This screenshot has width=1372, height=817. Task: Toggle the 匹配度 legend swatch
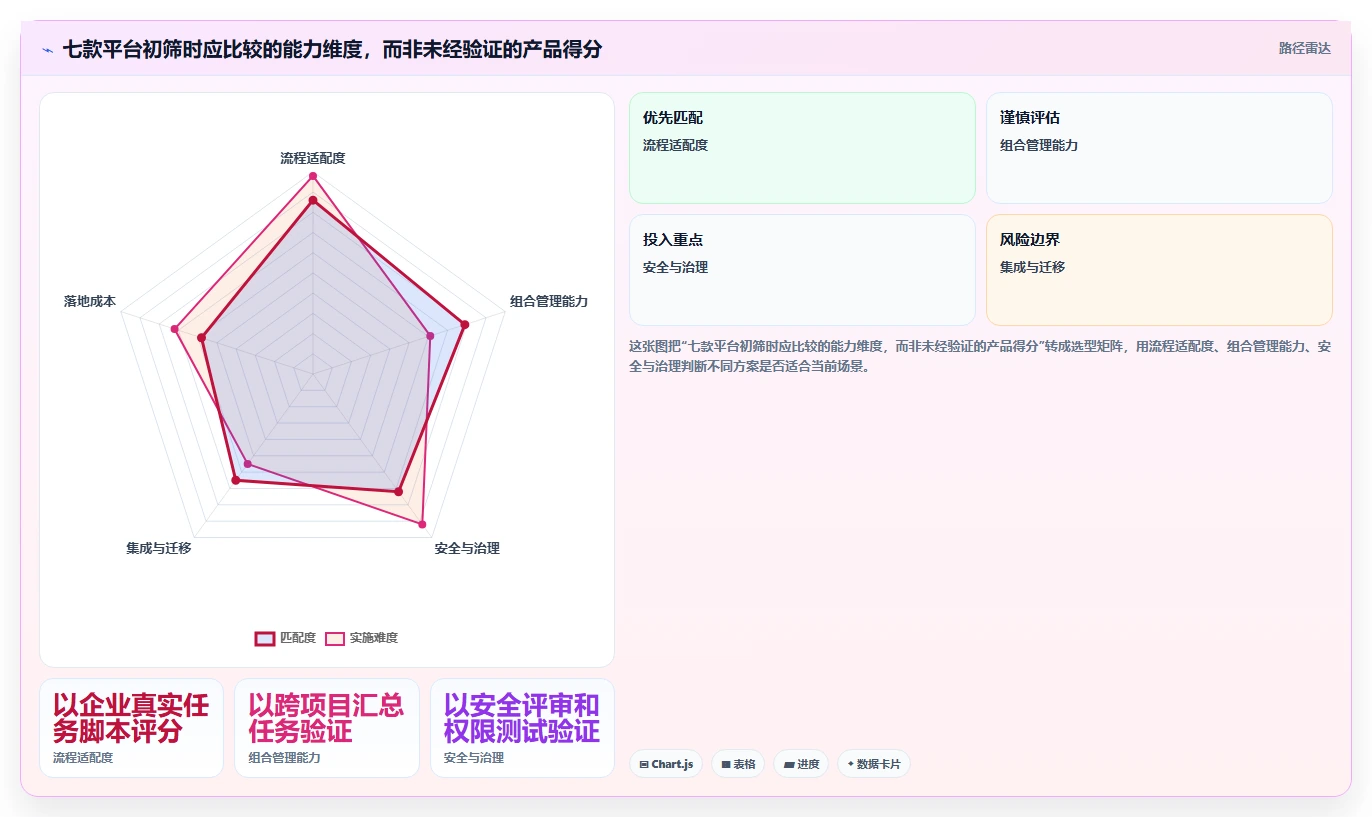[265, 639]
